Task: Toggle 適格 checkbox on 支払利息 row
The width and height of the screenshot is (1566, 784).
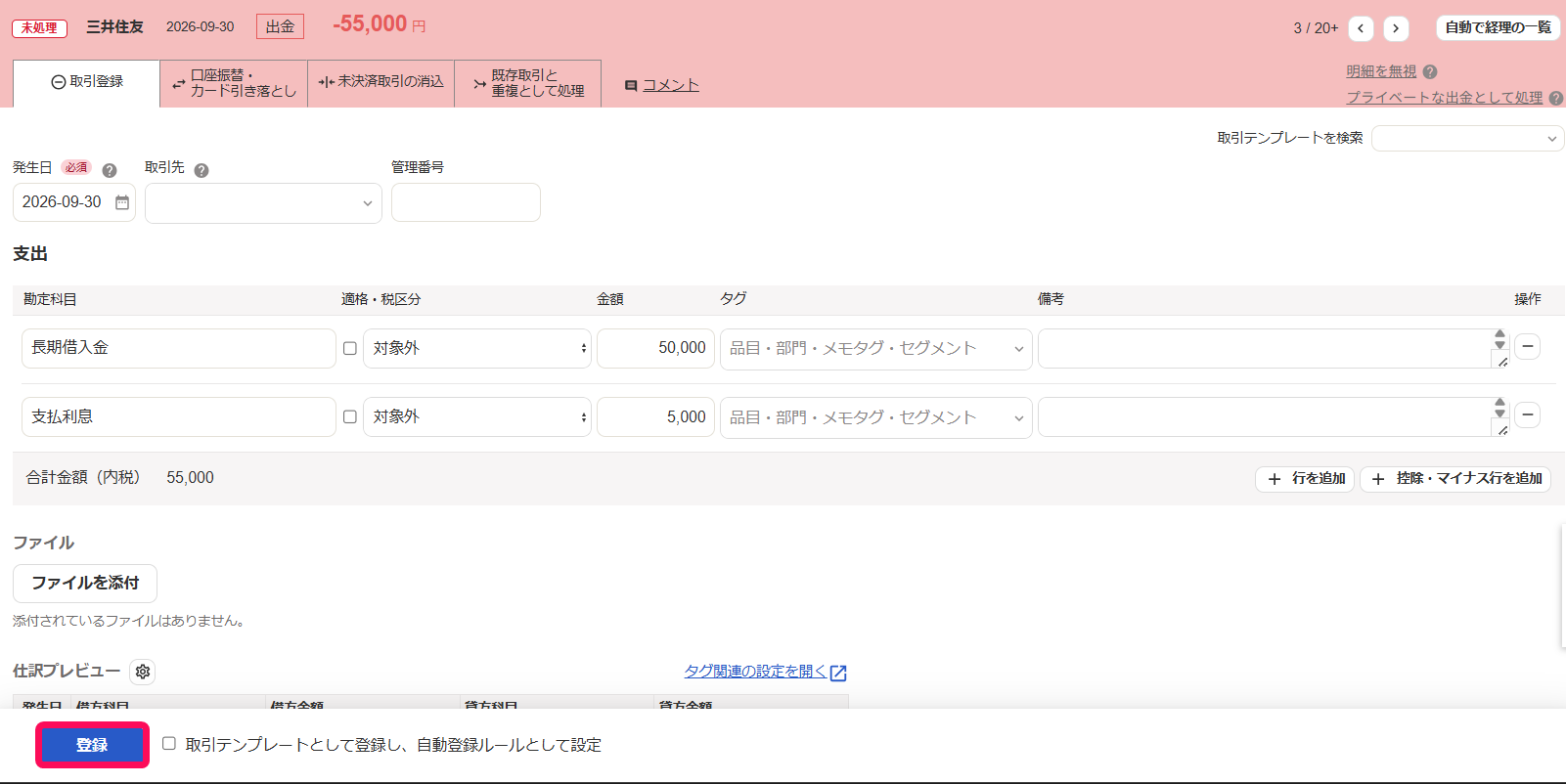Action: click(349, 416)
